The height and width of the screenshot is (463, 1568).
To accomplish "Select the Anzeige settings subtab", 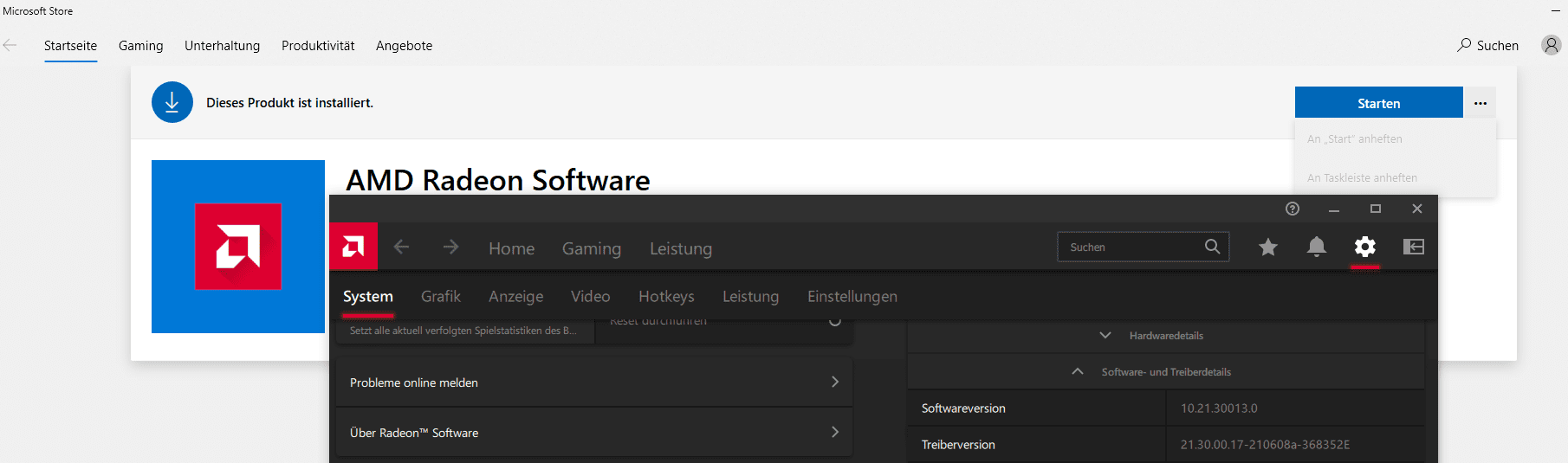I will pos(516,297).
